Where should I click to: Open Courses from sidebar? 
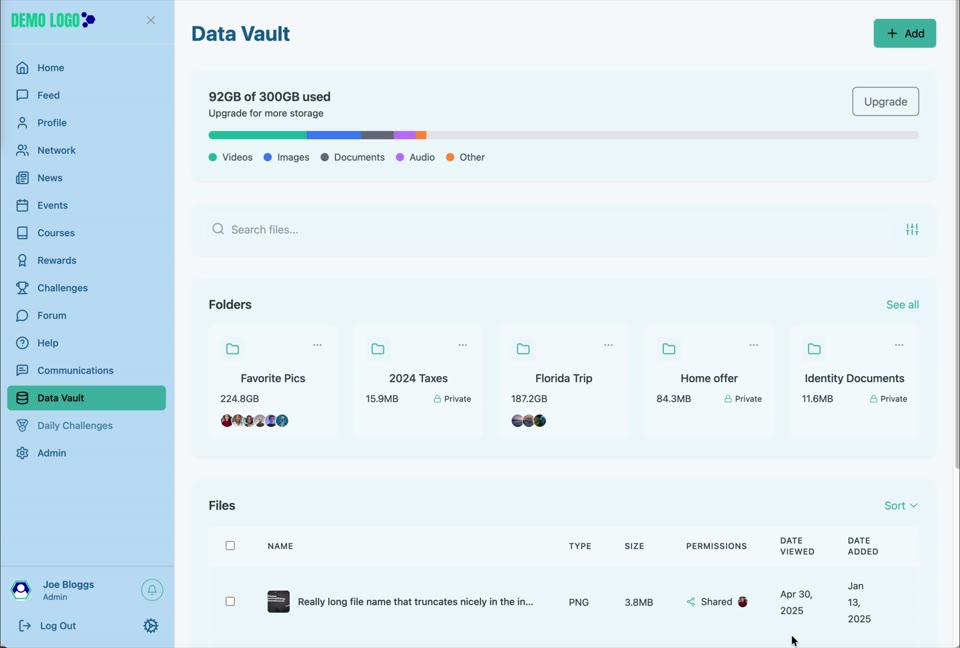pyautogui.click(x=86, y=233)
